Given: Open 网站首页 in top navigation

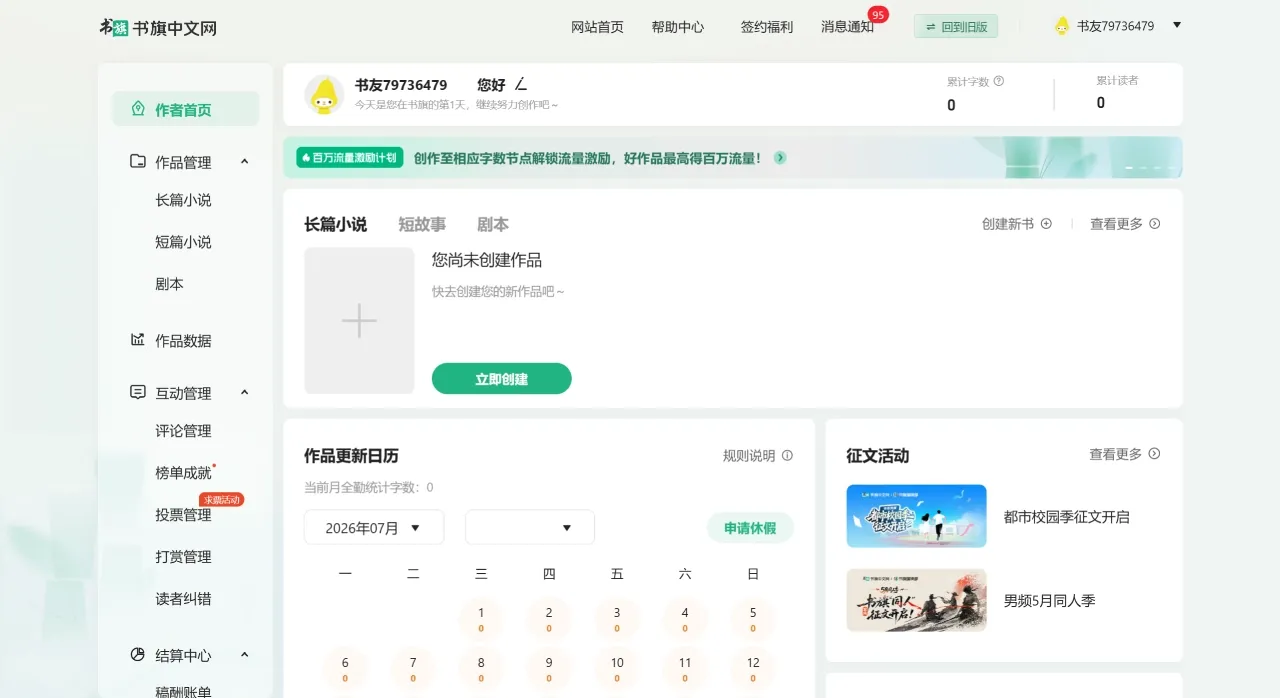Looking at the screenshot, I should point(597,27).
